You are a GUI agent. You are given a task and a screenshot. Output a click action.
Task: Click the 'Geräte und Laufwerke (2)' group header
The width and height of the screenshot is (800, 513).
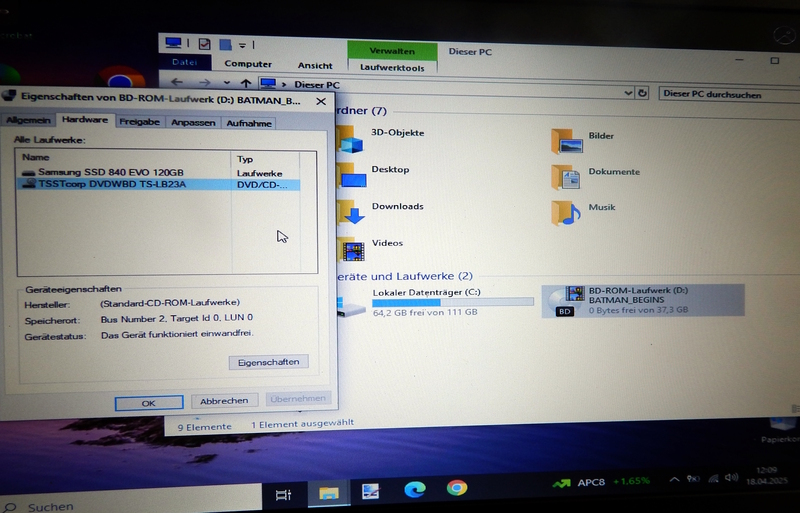point(406,276)
